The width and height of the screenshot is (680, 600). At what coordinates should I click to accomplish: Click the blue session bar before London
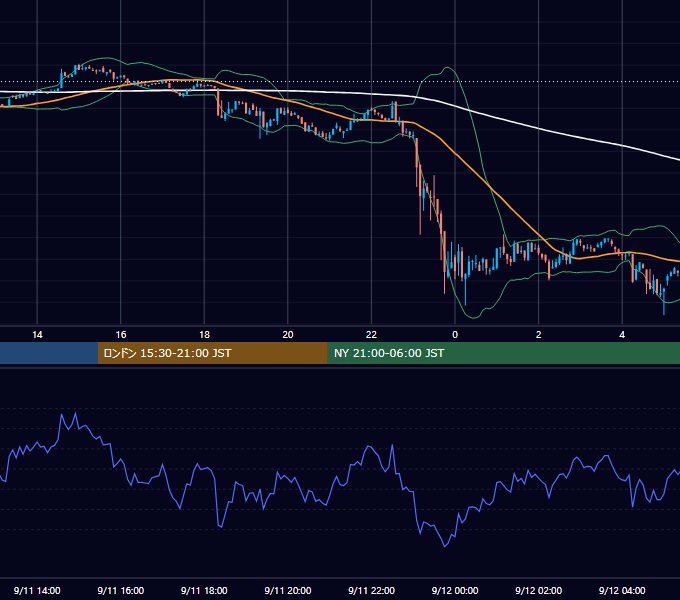click(x=49, y=353)
